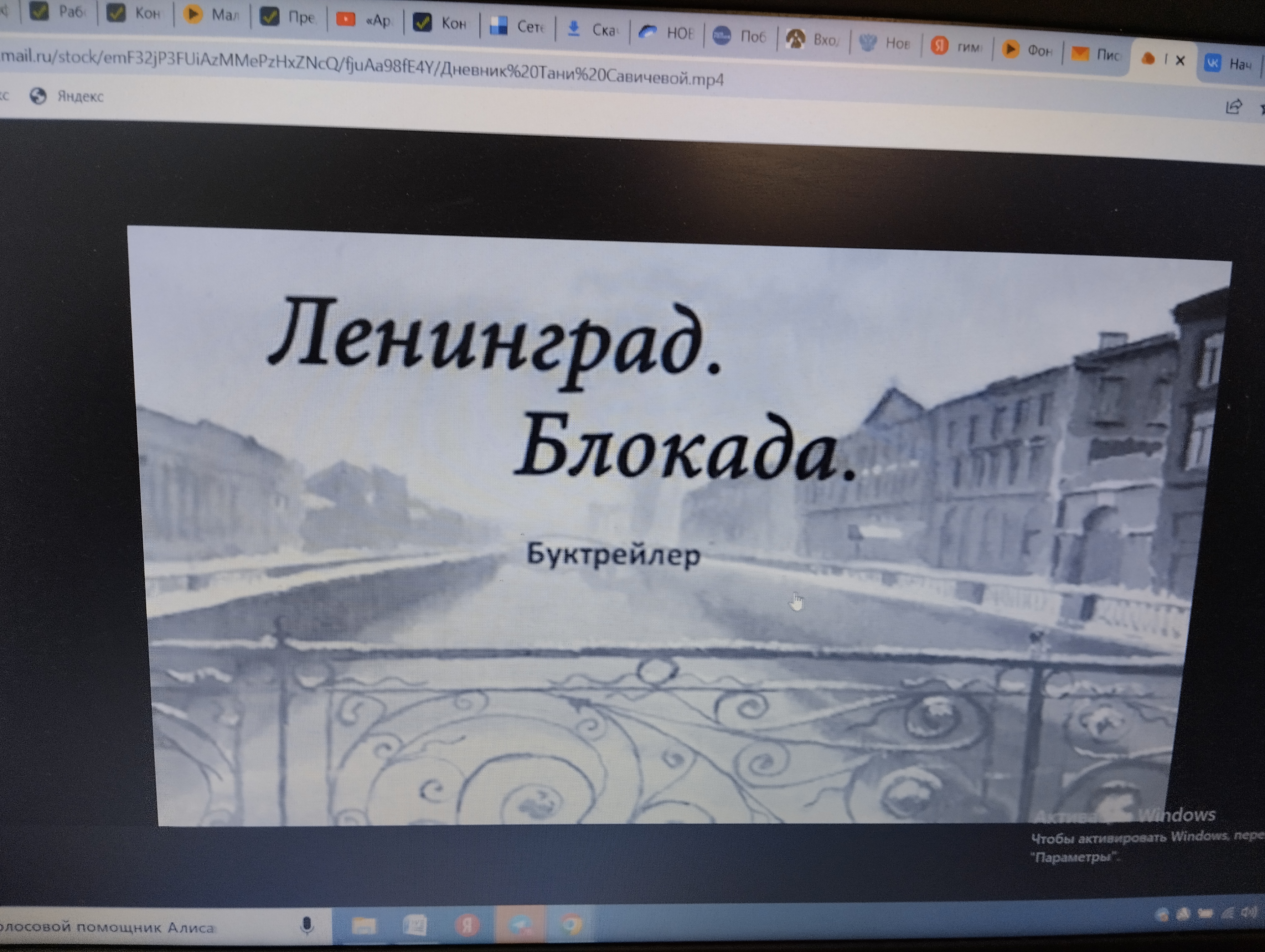Open the Яндекс bookmark
The height and width of the screenshot is (952, 1265).
[x=67, y=96]
